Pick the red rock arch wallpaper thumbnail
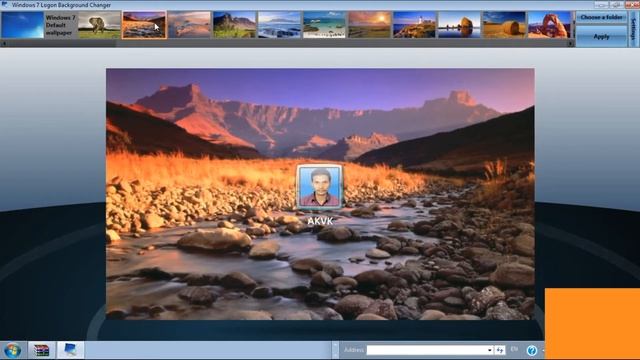 [x=549, y=25]
